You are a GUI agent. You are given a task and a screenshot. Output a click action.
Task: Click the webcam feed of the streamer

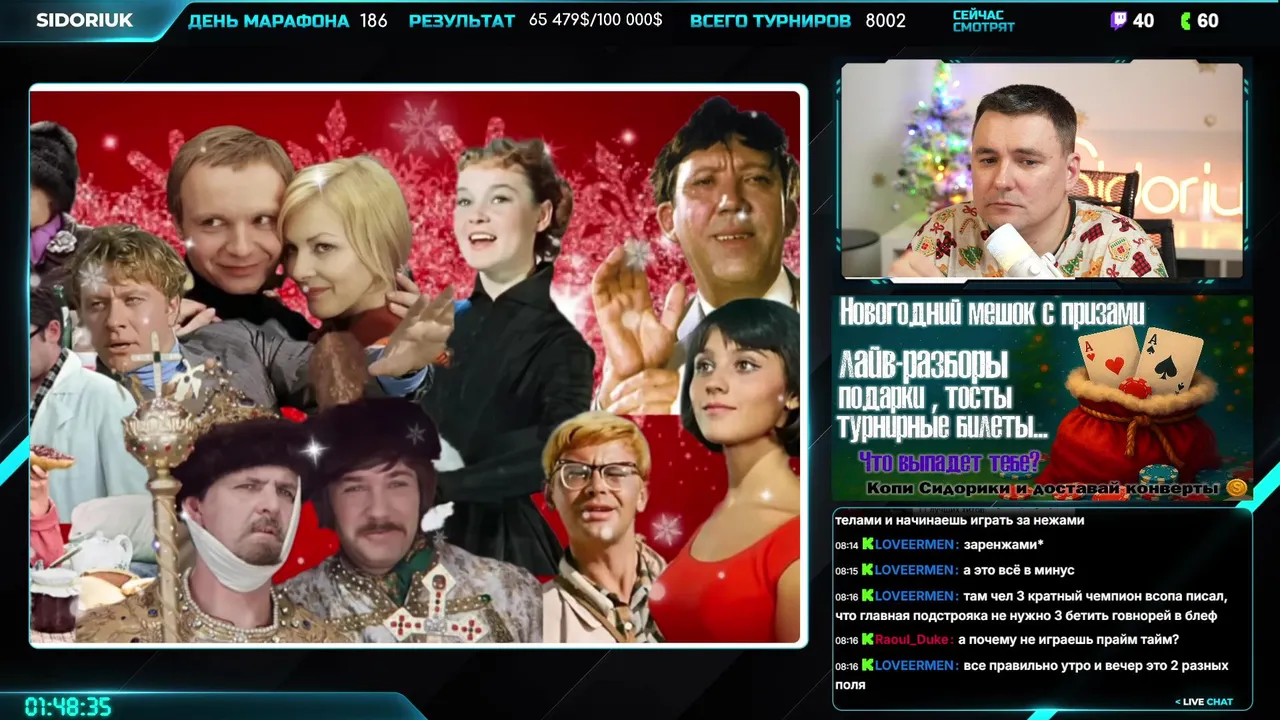(1042, 170)
